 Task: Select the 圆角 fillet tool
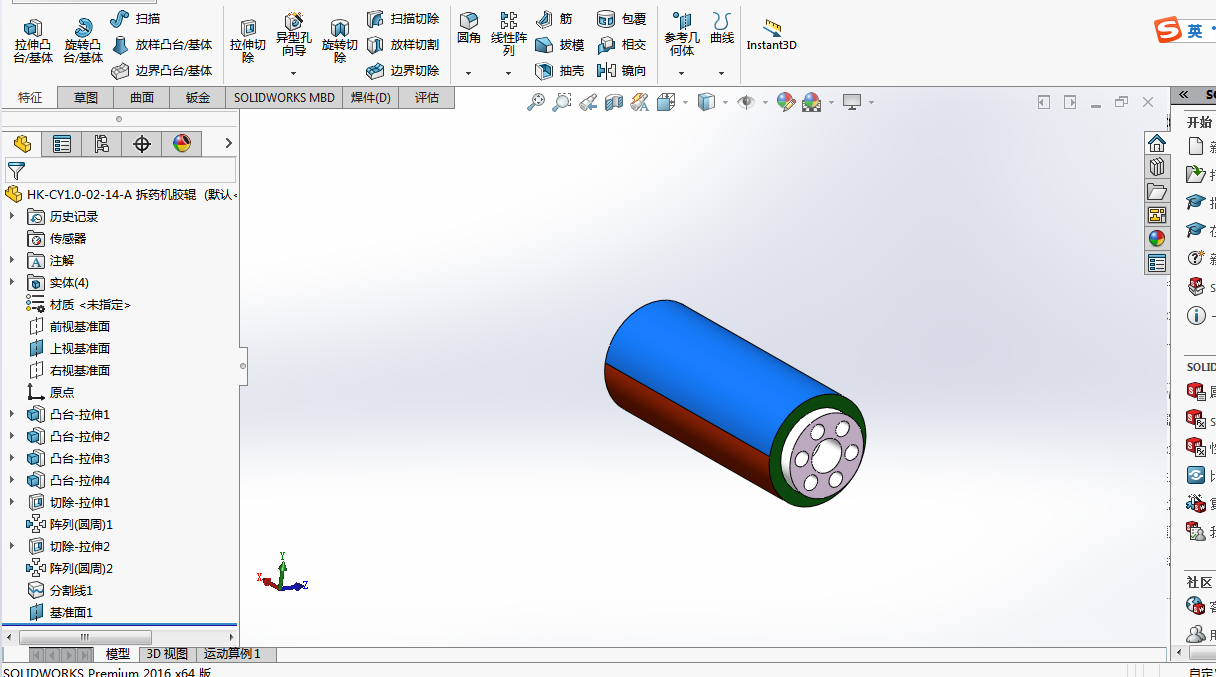coord(469,29)
